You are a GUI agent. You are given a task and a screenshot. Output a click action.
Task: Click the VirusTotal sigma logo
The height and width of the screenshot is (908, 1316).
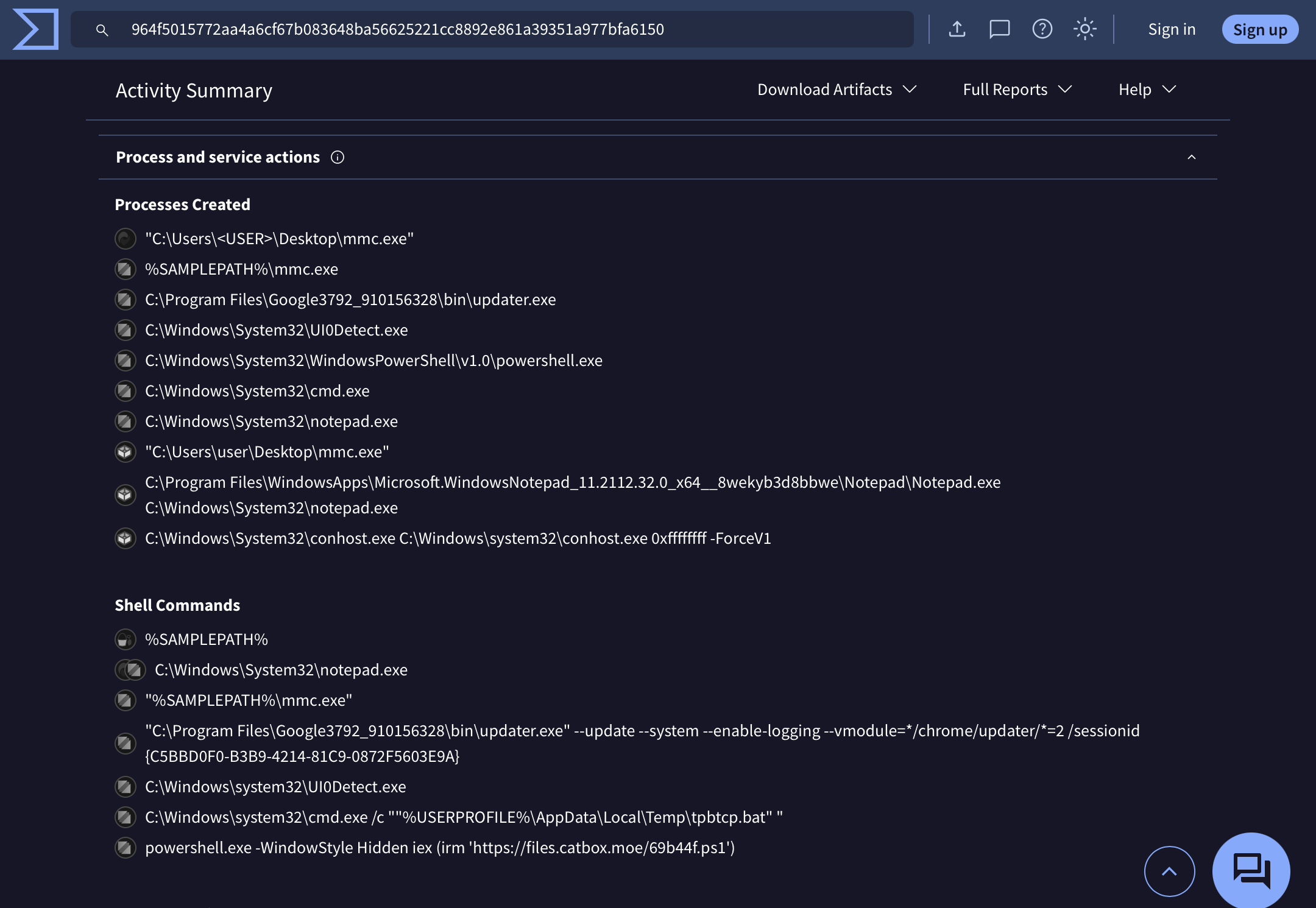(35, 29)
